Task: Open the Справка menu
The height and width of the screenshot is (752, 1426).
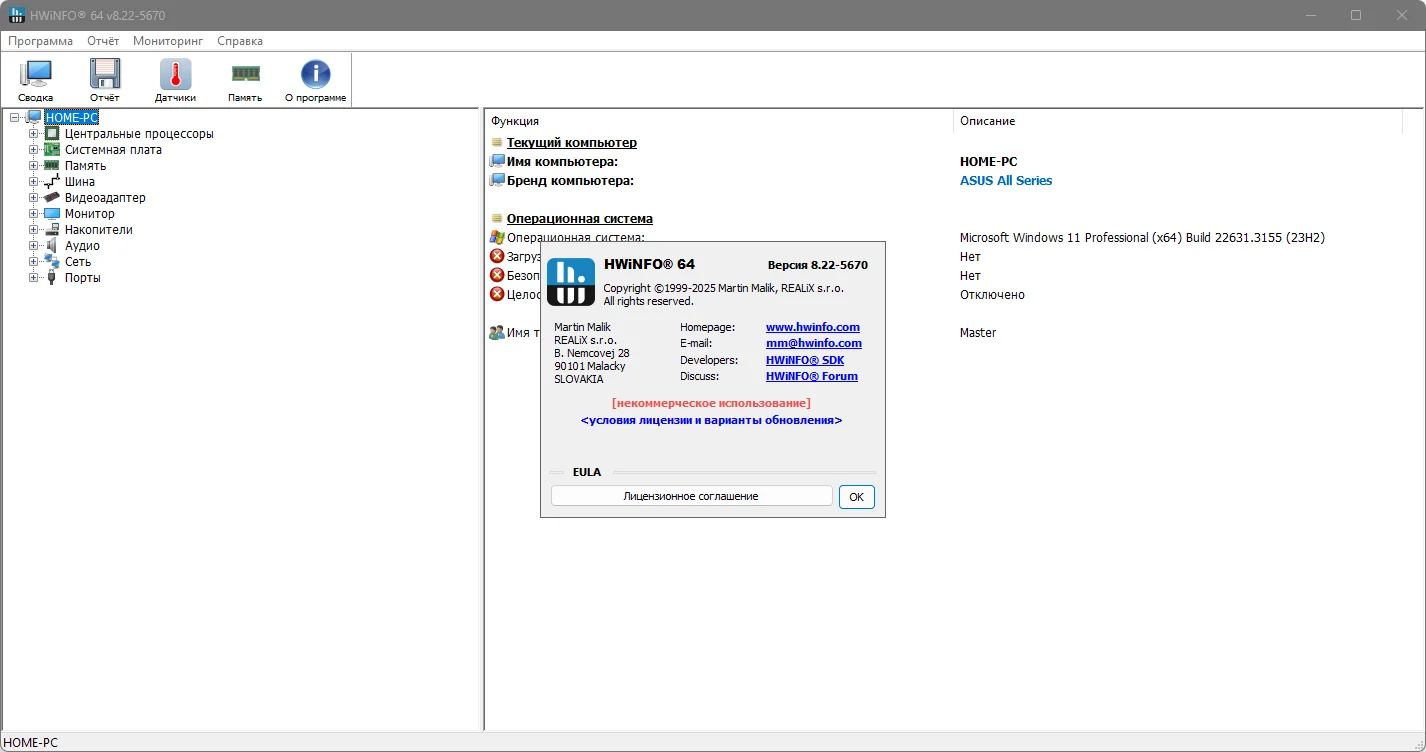Action: tap(240, 41)
